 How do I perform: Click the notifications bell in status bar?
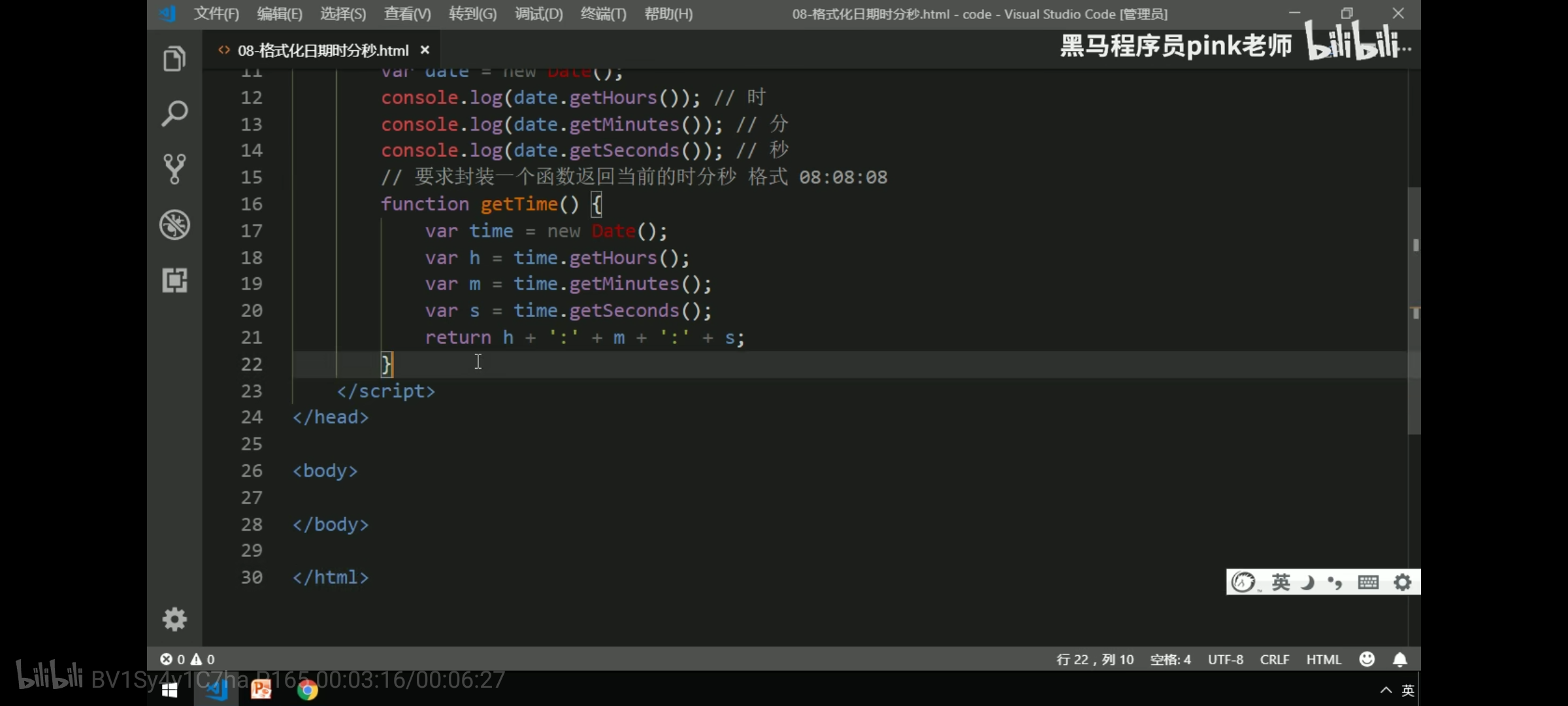click(x=1399, y=660)
